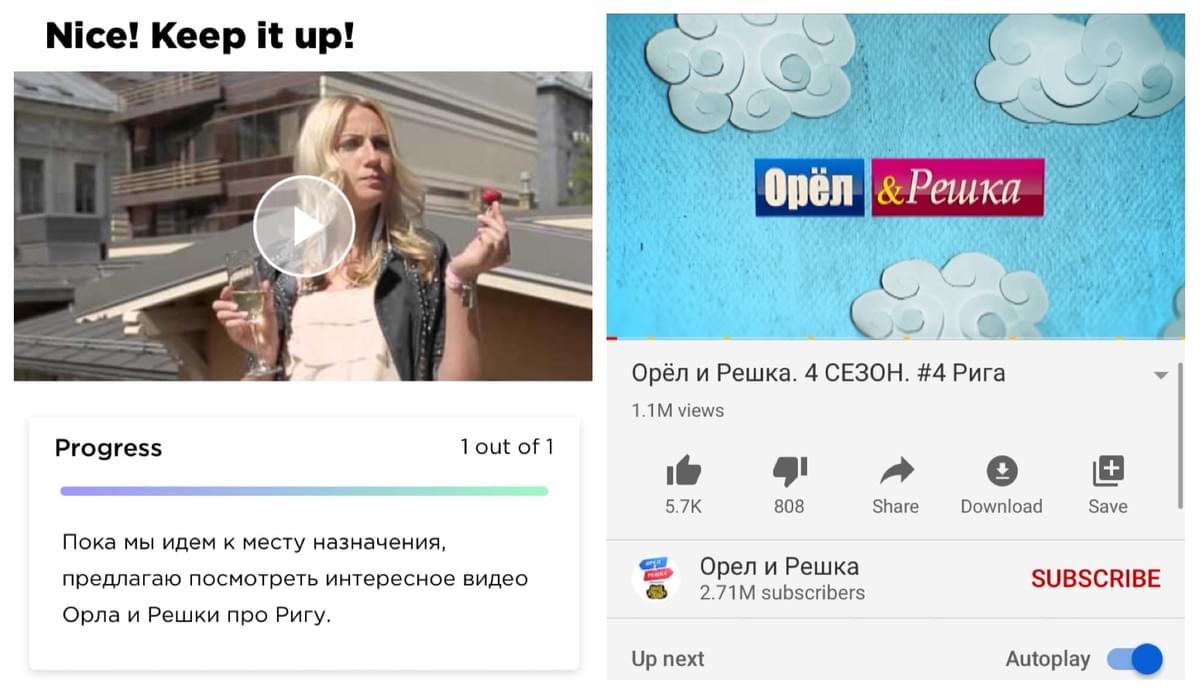
Task: Click the Progress gradient bar
Action: (304, 491)
